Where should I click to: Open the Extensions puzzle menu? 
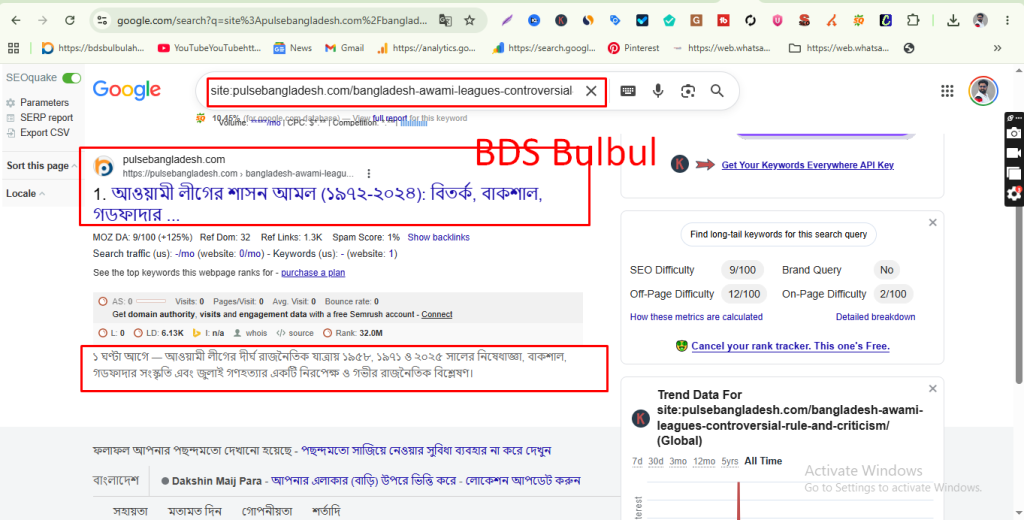pos(913,20)
